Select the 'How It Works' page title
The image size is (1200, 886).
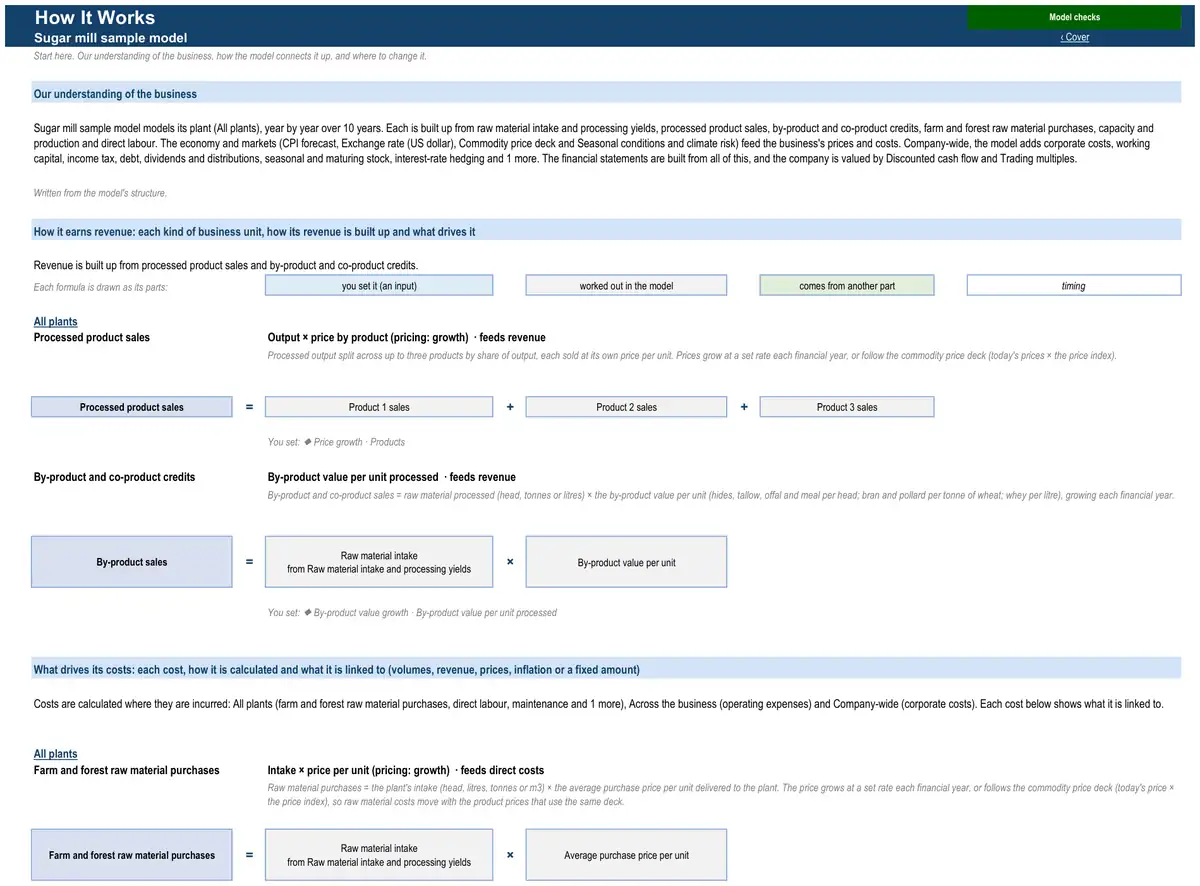pyautogui.click(x=95, y=17)
